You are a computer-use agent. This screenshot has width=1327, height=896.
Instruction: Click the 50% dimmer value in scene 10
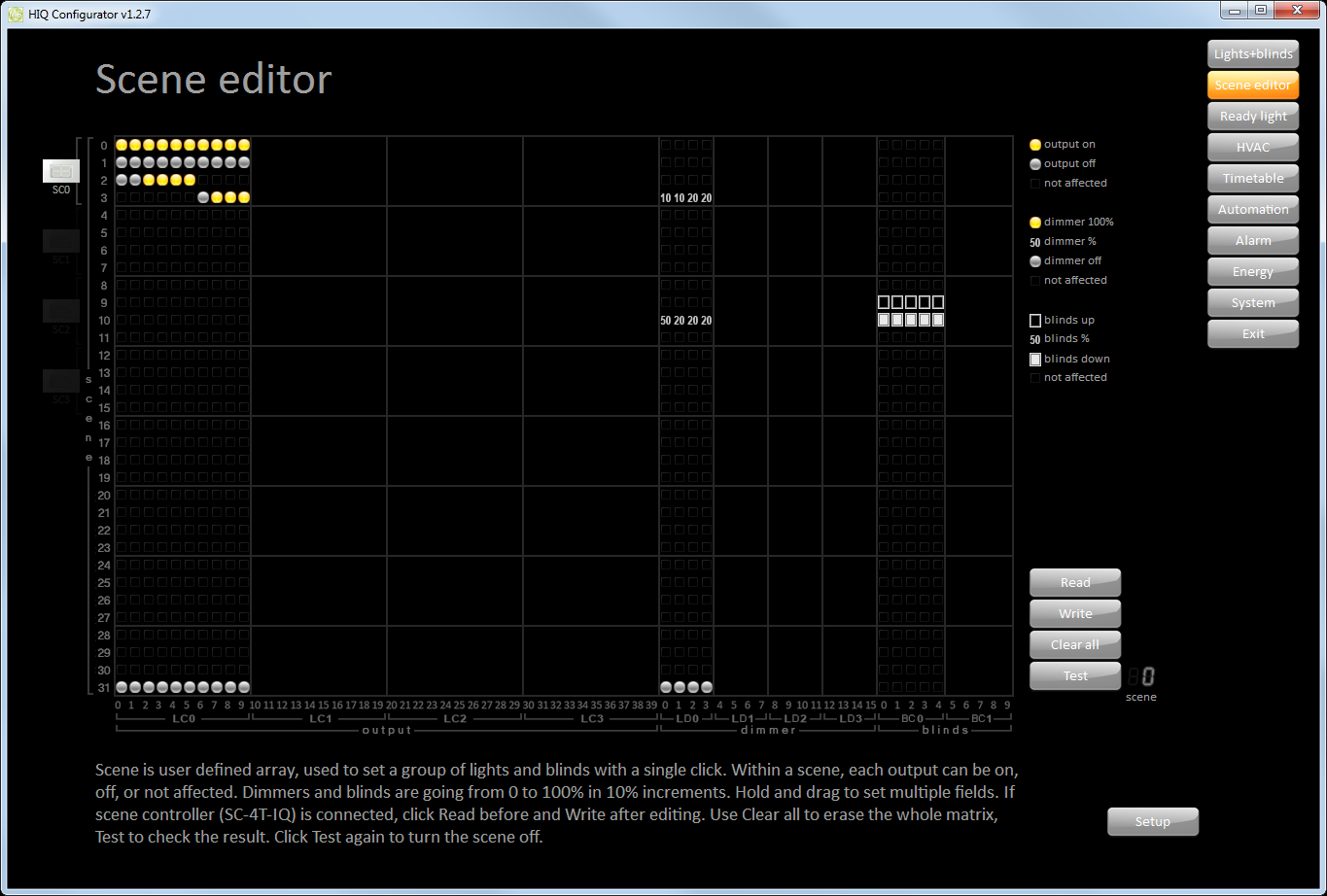click(x=666, y=321)
